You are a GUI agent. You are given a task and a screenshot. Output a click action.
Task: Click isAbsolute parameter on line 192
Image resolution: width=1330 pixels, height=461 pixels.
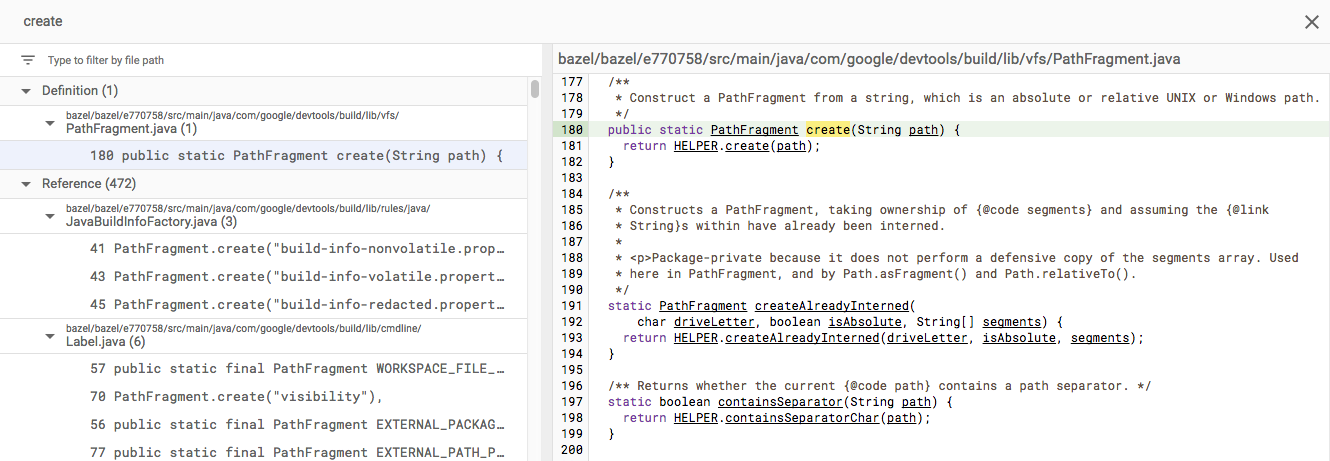coord(864,322)
